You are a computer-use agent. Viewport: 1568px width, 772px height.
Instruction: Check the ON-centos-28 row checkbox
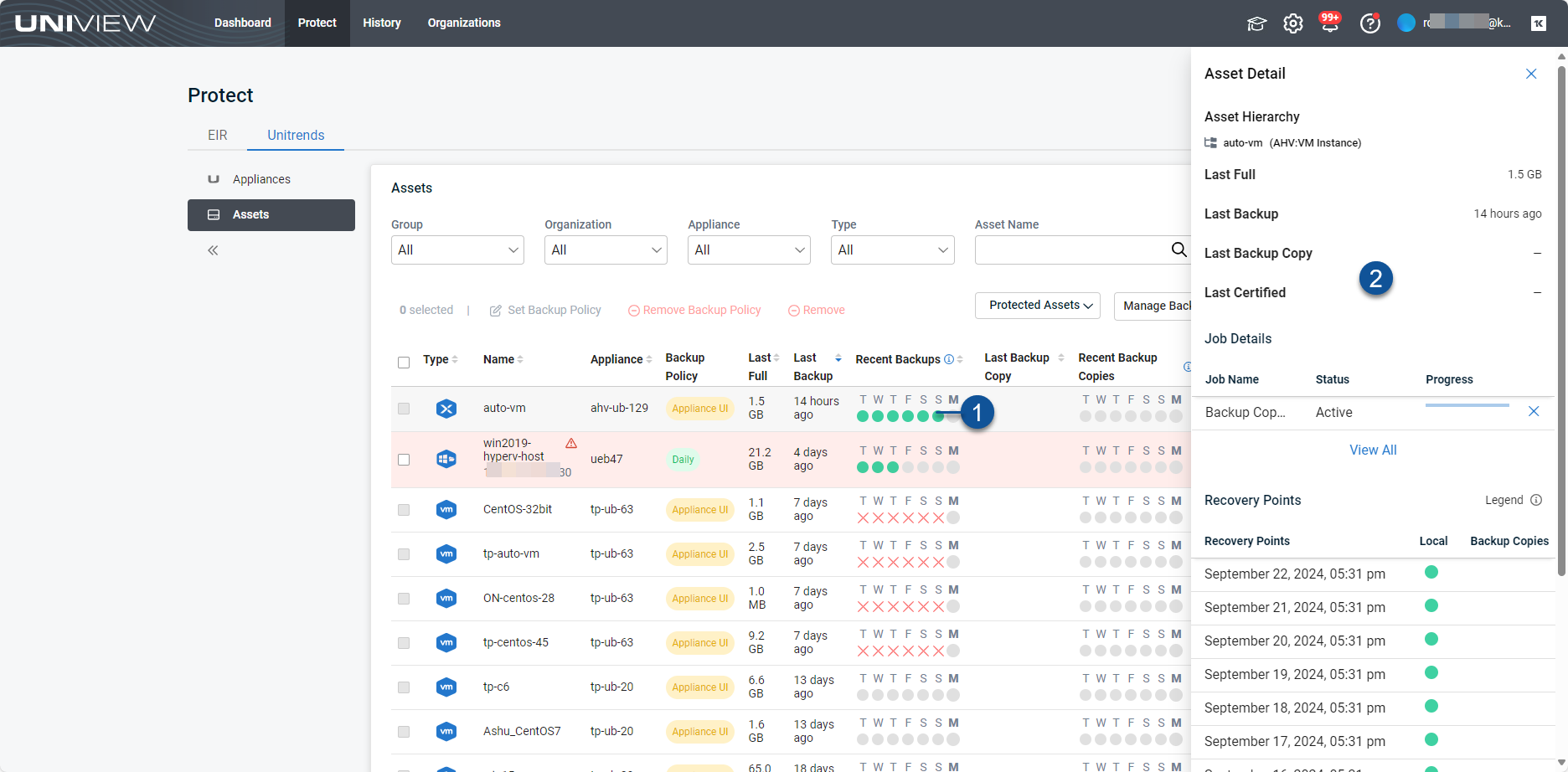[x=404, y=599]
